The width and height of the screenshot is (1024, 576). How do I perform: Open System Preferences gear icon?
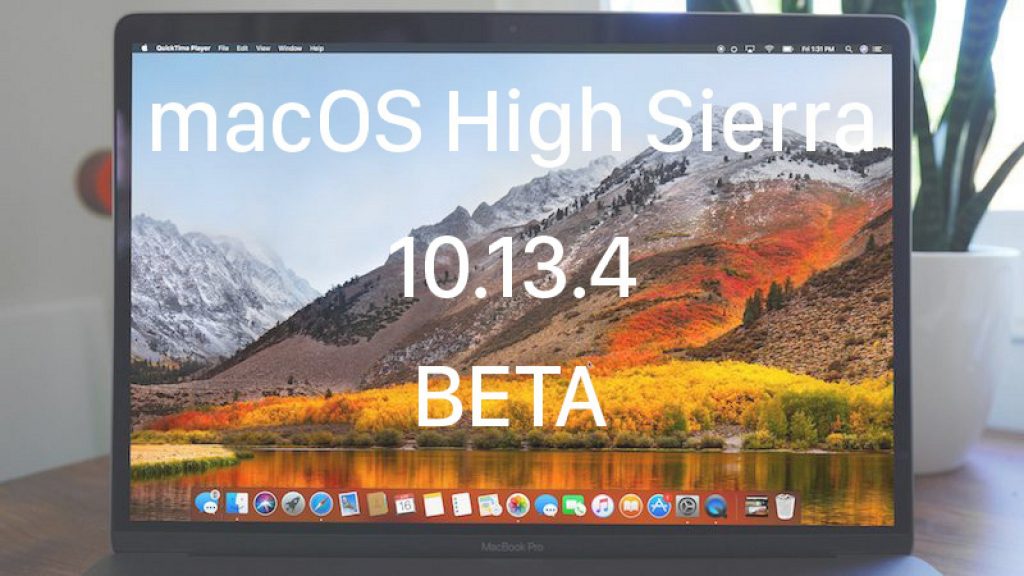coord(687,506)
